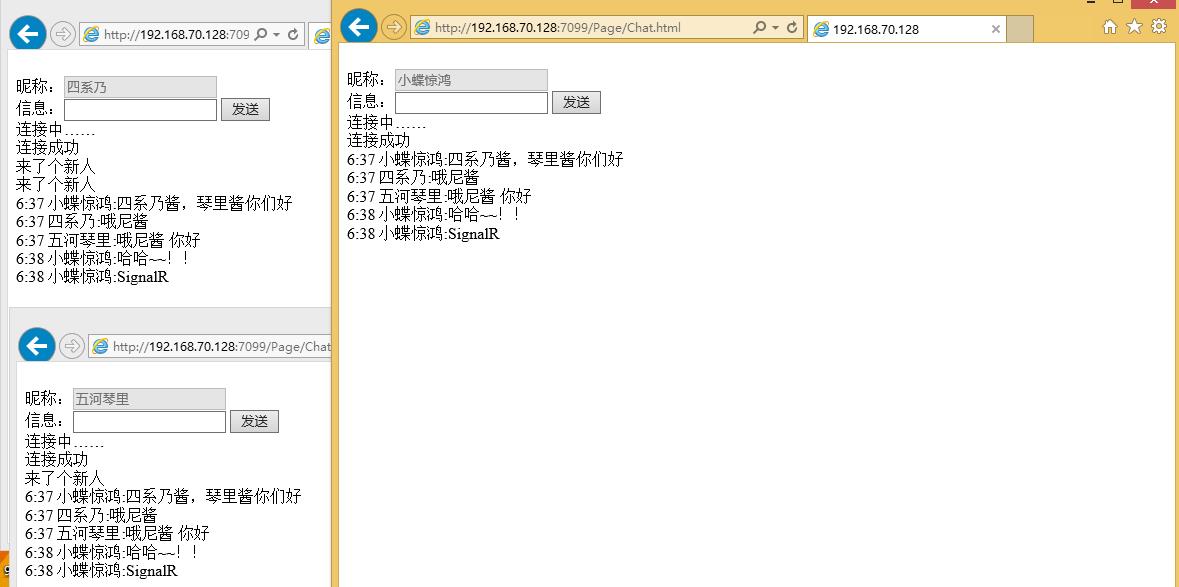This screenshot has height=587, width=1179.
Task: Click 发送 button in 小蝶惊鸿 window
Action: [x=576, y=102]
